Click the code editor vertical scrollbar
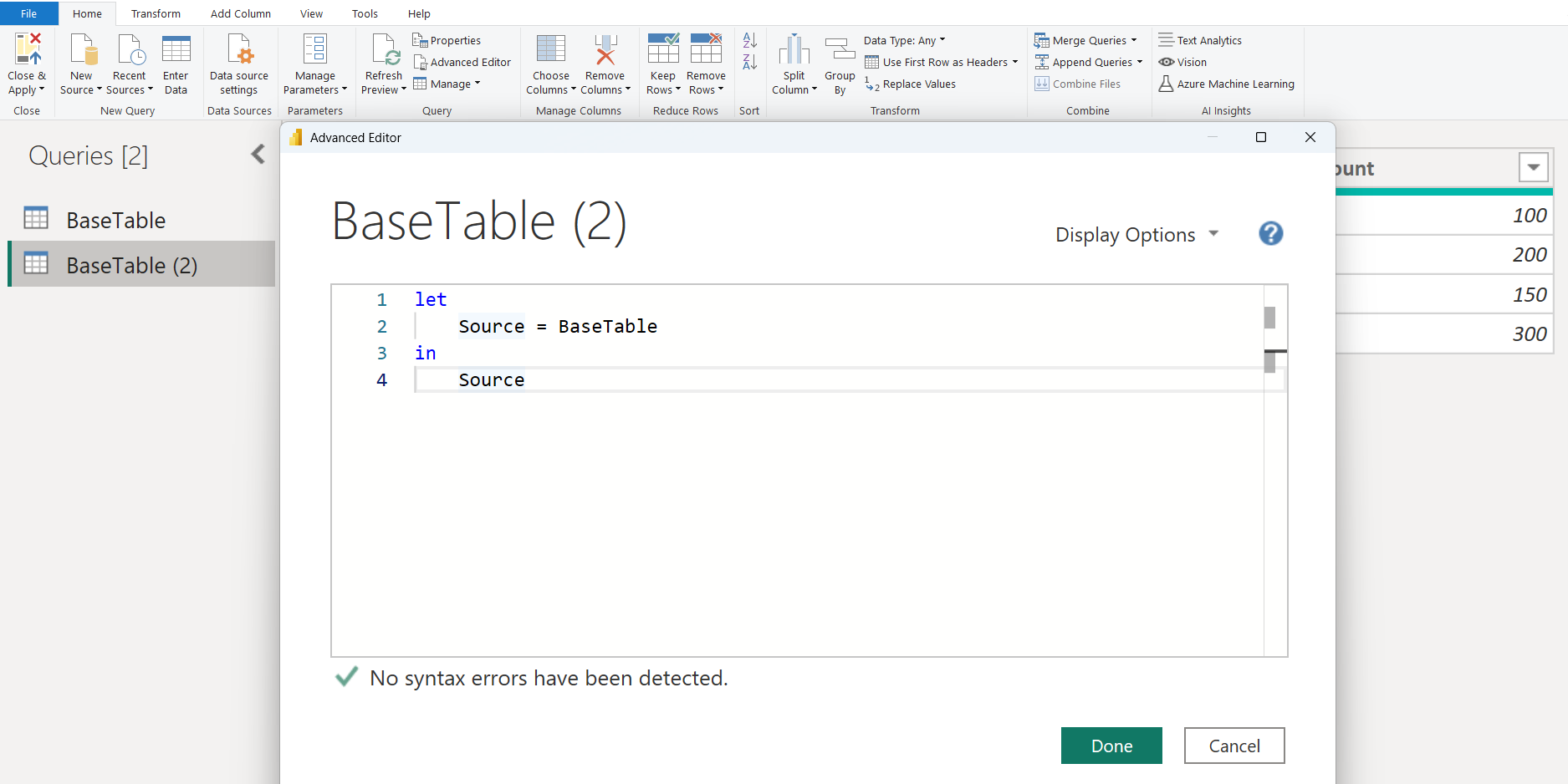 (x=1269, y=318)
